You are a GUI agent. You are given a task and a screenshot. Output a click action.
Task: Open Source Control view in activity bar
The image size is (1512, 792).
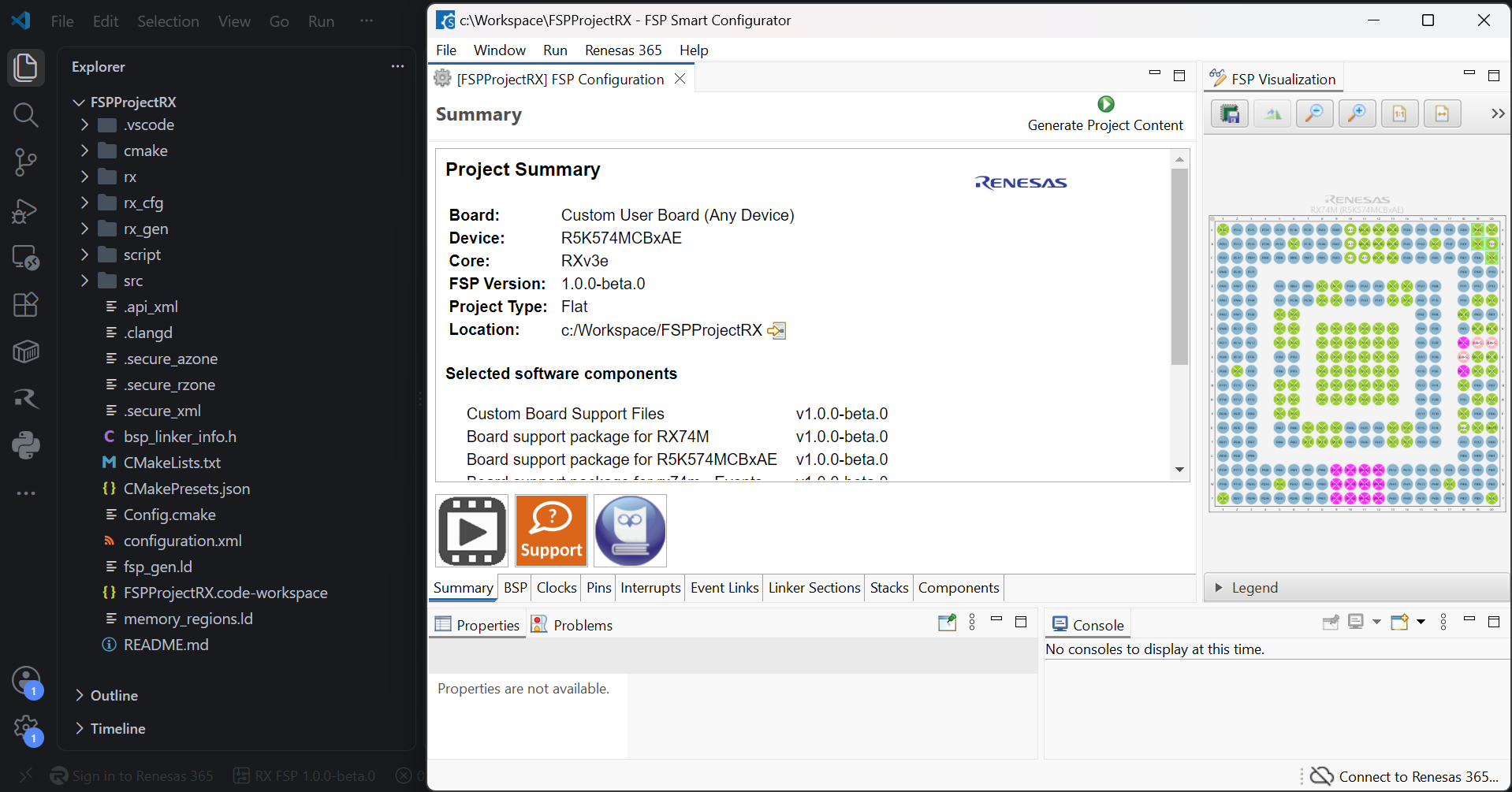pos(26,162)
